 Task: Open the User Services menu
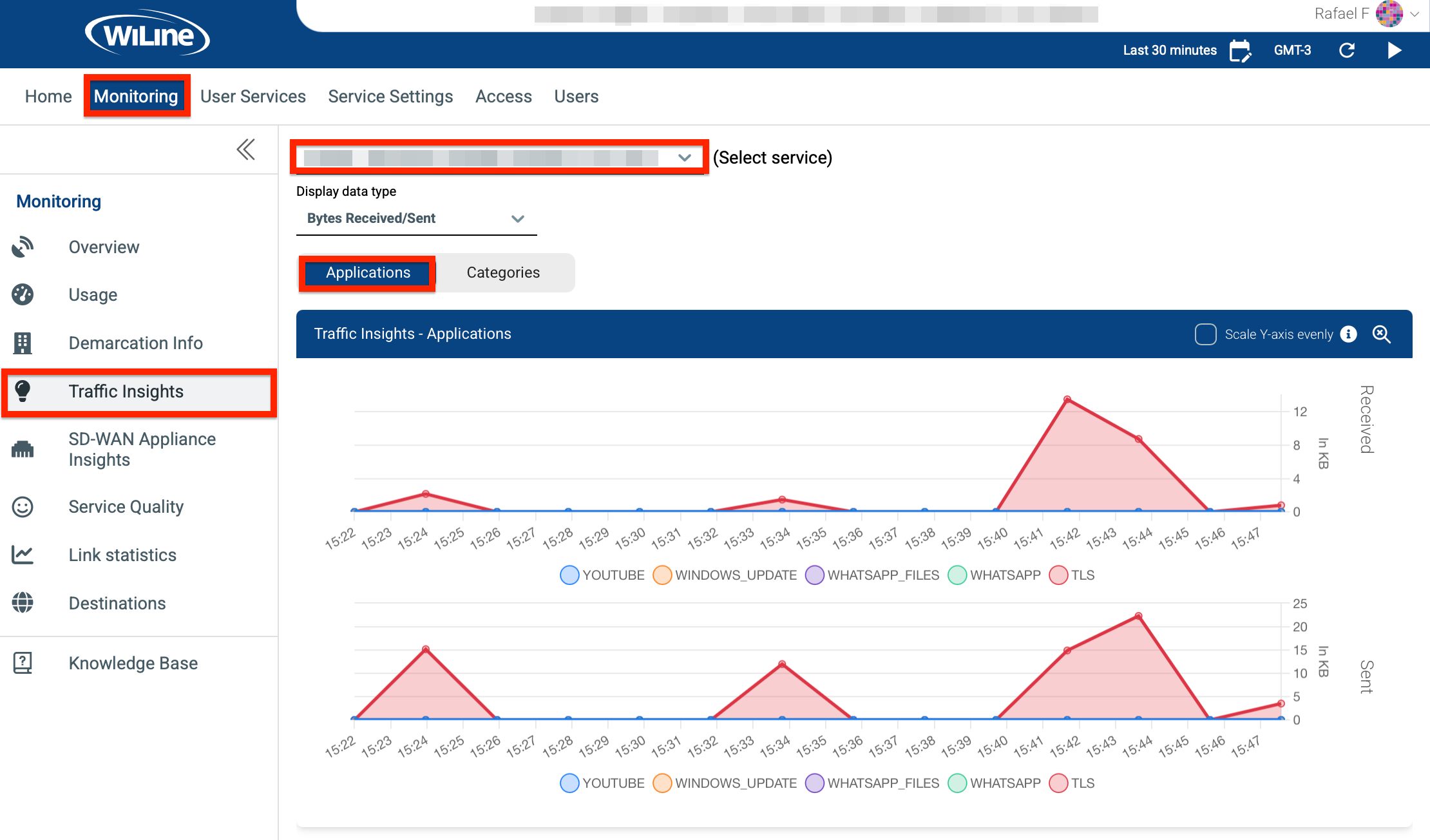click(x=253, y=96)
